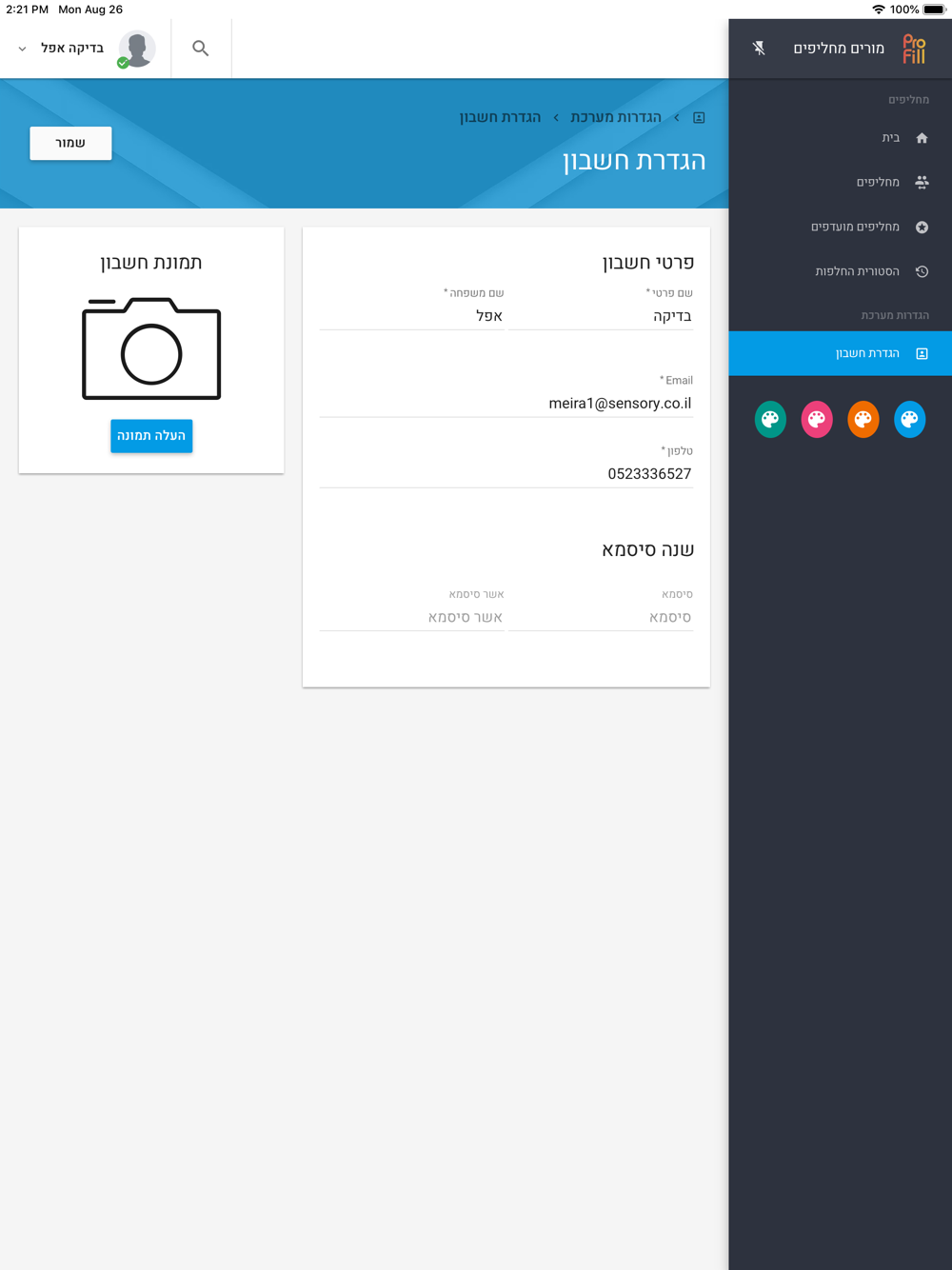Go to בית in the sidebar
952x1270 pixels.
840,138
